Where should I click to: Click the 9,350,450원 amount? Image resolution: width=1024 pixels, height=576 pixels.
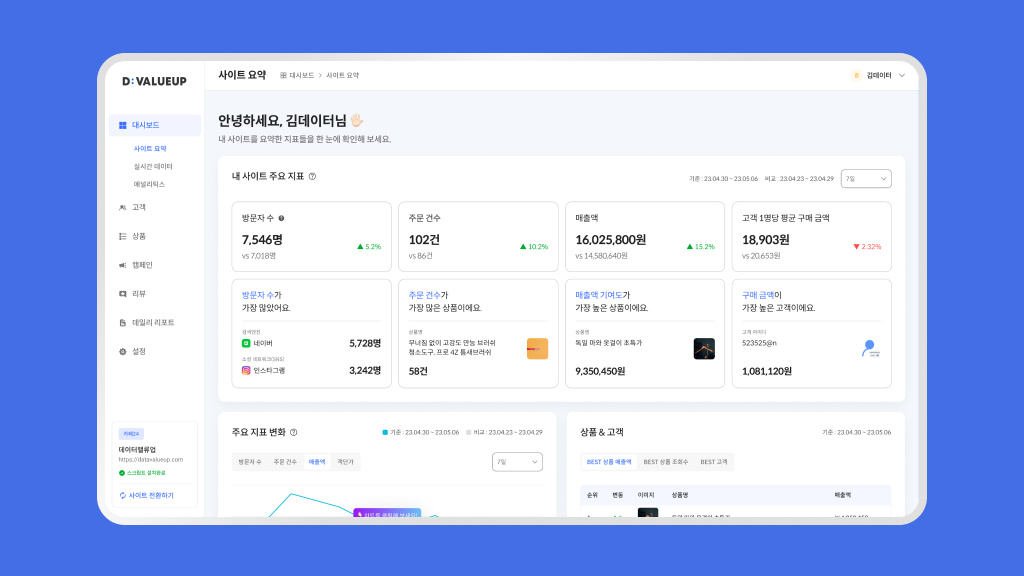pos(600,371)
